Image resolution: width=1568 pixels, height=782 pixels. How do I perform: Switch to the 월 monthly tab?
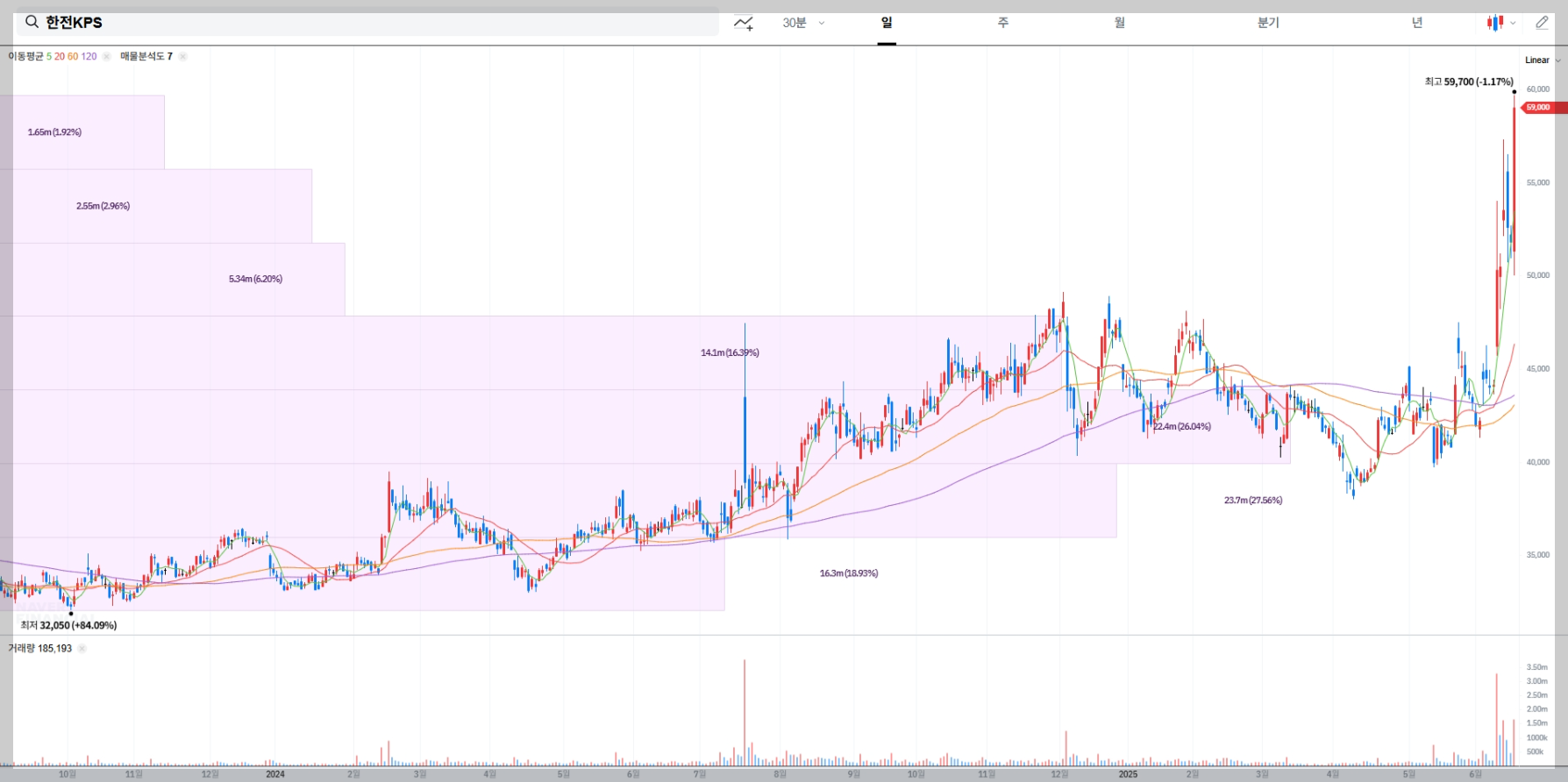click(x=1120, y=23)
